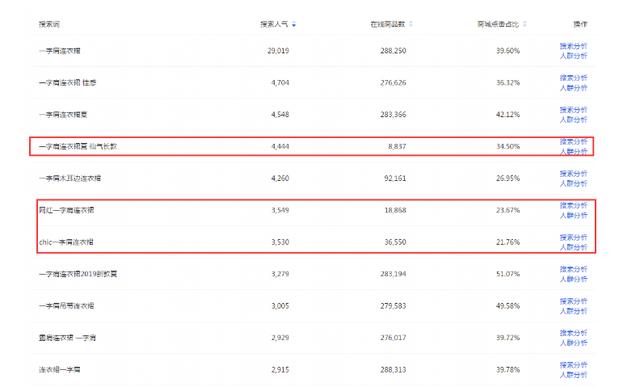
Task: Select the search term containing 2019
Action: tap(78, 274)
